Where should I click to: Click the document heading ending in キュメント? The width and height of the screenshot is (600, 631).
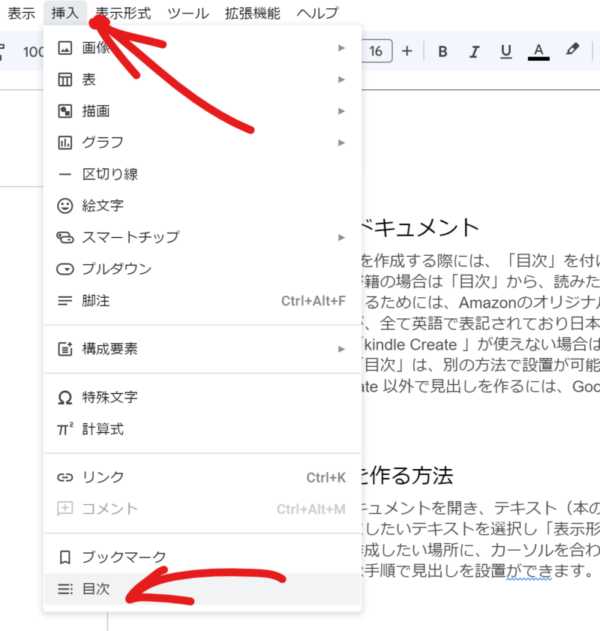420,227
